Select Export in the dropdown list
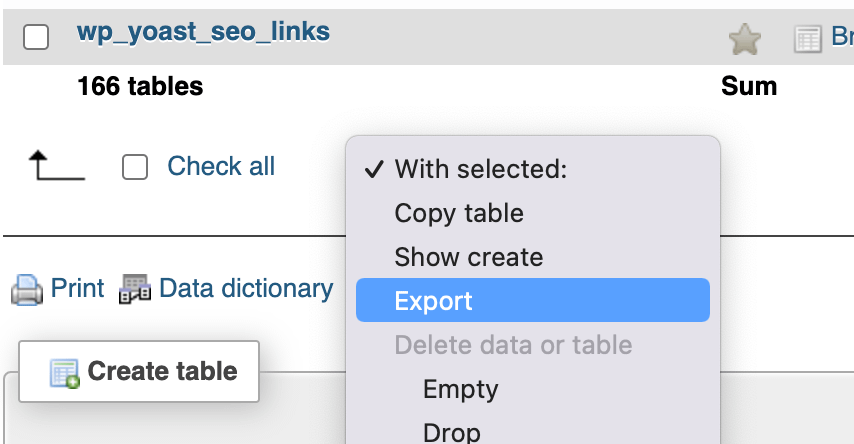Viewport: 854px width, 444px height. point(434,301)
